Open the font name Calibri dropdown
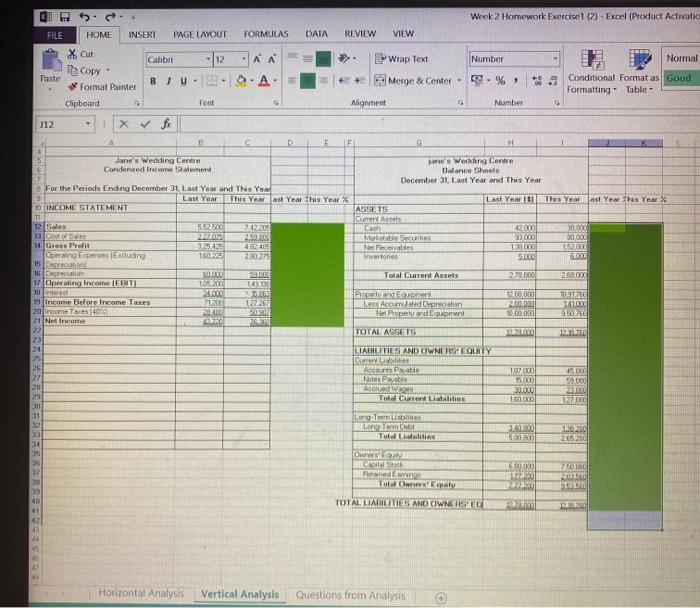Image resolution: width=700 pixels, height=608 pixels. click(208, 59)
